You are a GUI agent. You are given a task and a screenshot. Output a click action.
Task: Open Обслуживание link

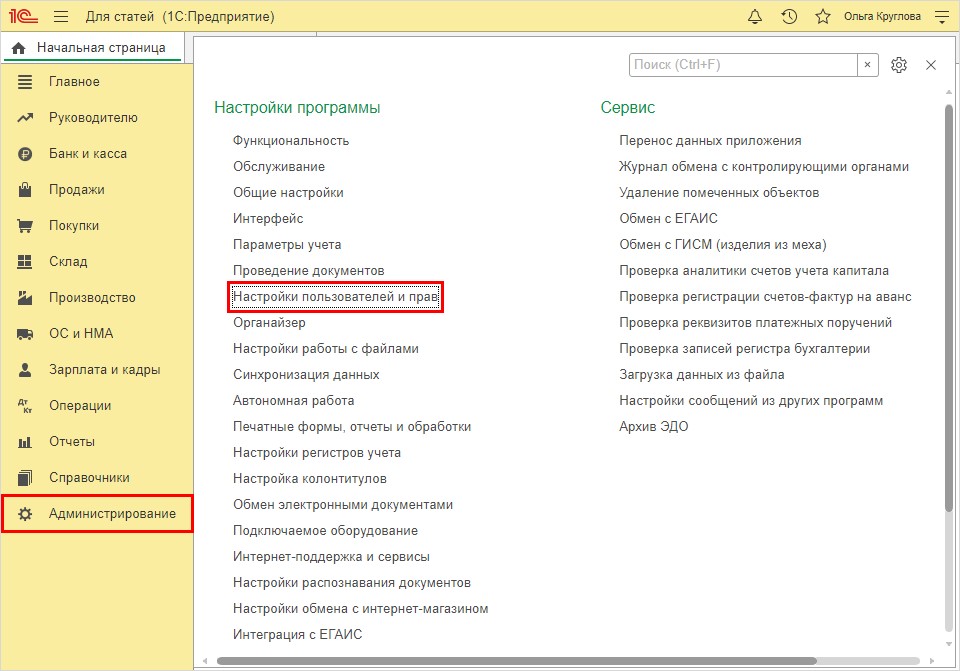pos(279,167)
